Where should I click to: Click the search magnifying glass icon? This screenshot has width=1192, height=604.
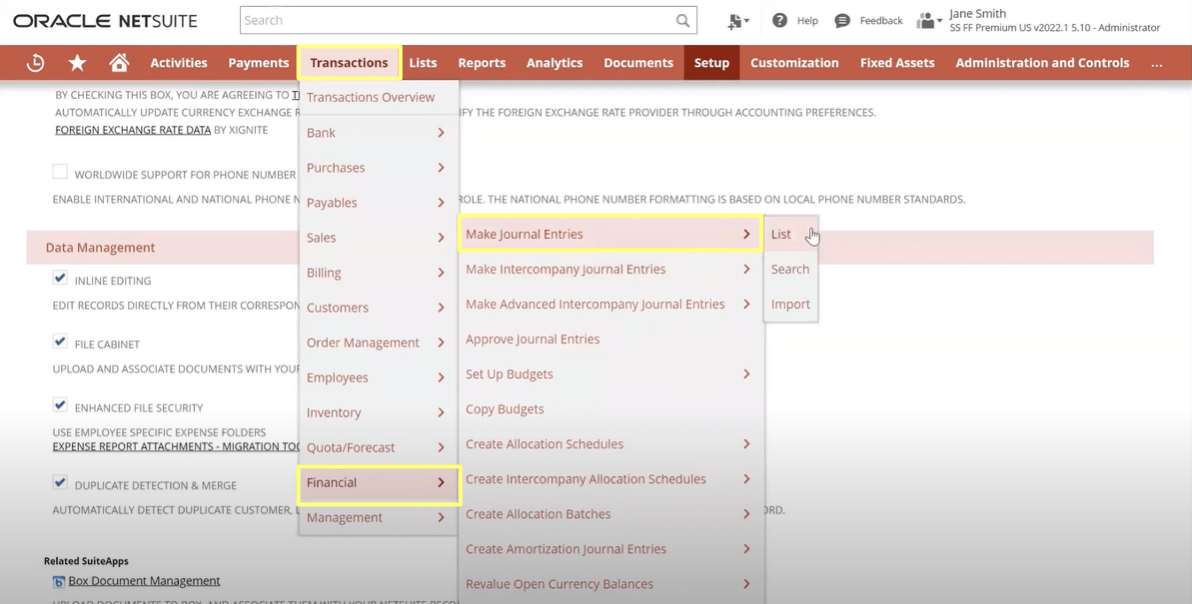[683, 20]
